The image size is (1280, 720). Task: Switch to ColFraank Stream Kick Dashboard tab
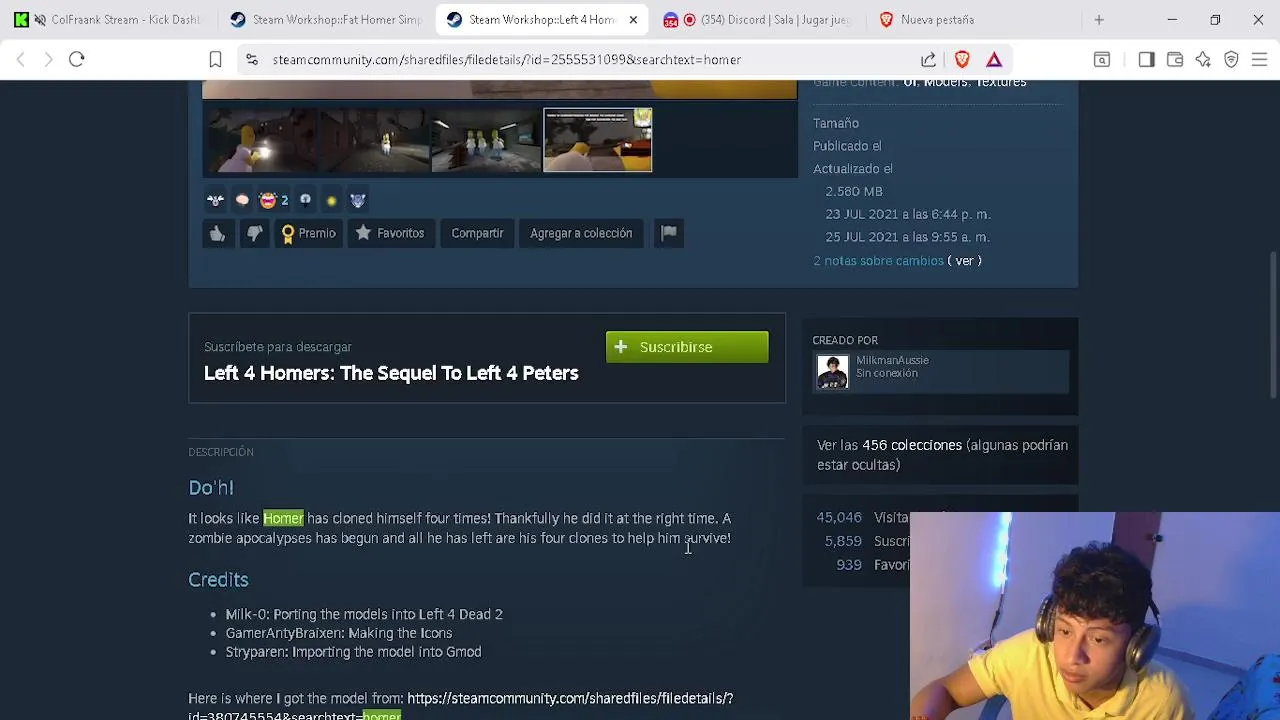[110, 20]
